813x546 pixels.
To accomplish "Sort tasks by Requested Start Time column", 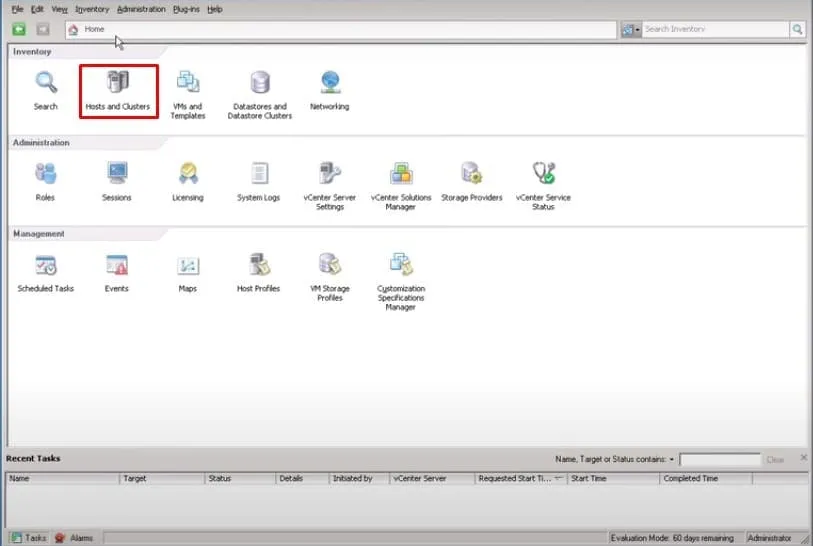I will (x=515, y=479).
